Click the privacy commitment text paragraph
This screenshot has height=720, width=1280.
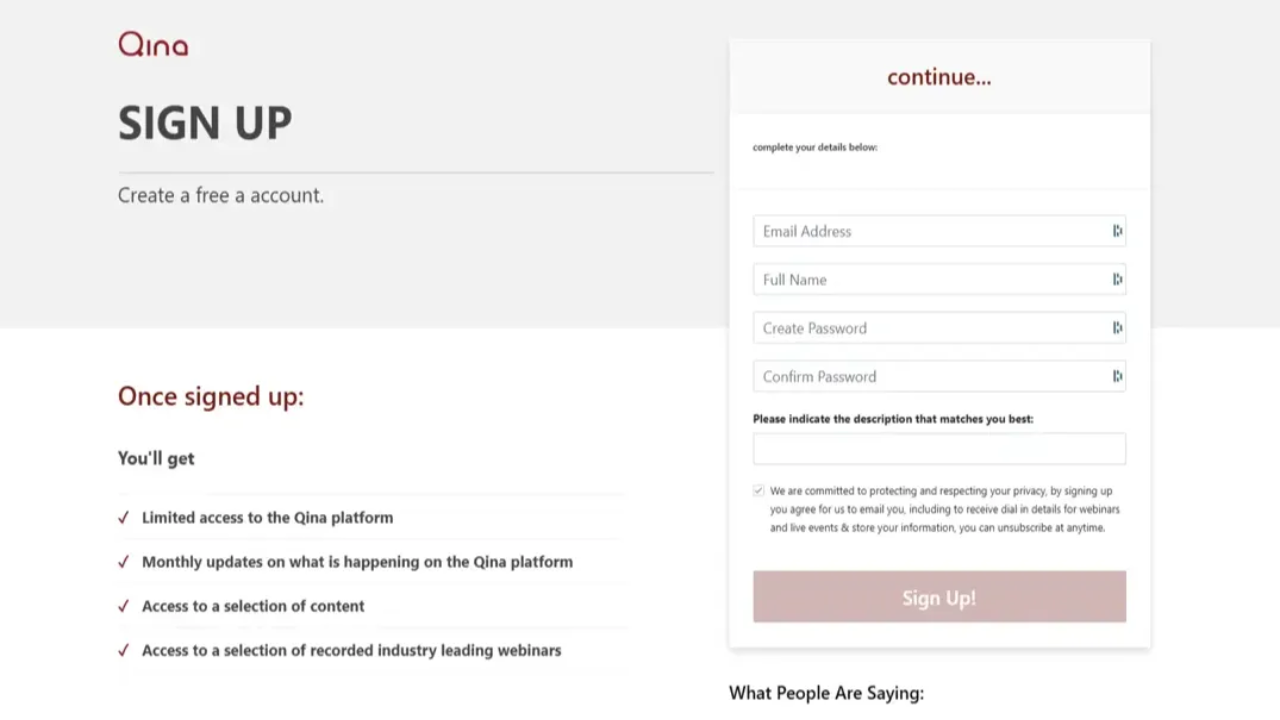(x=944, y=509)
